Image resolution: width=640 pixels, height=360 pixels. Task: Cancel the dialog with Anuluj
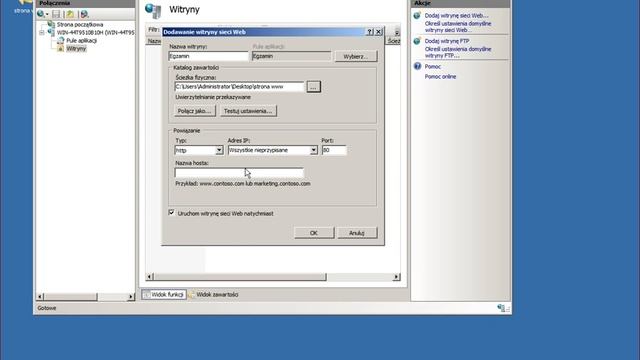click(x=357, y=233)
